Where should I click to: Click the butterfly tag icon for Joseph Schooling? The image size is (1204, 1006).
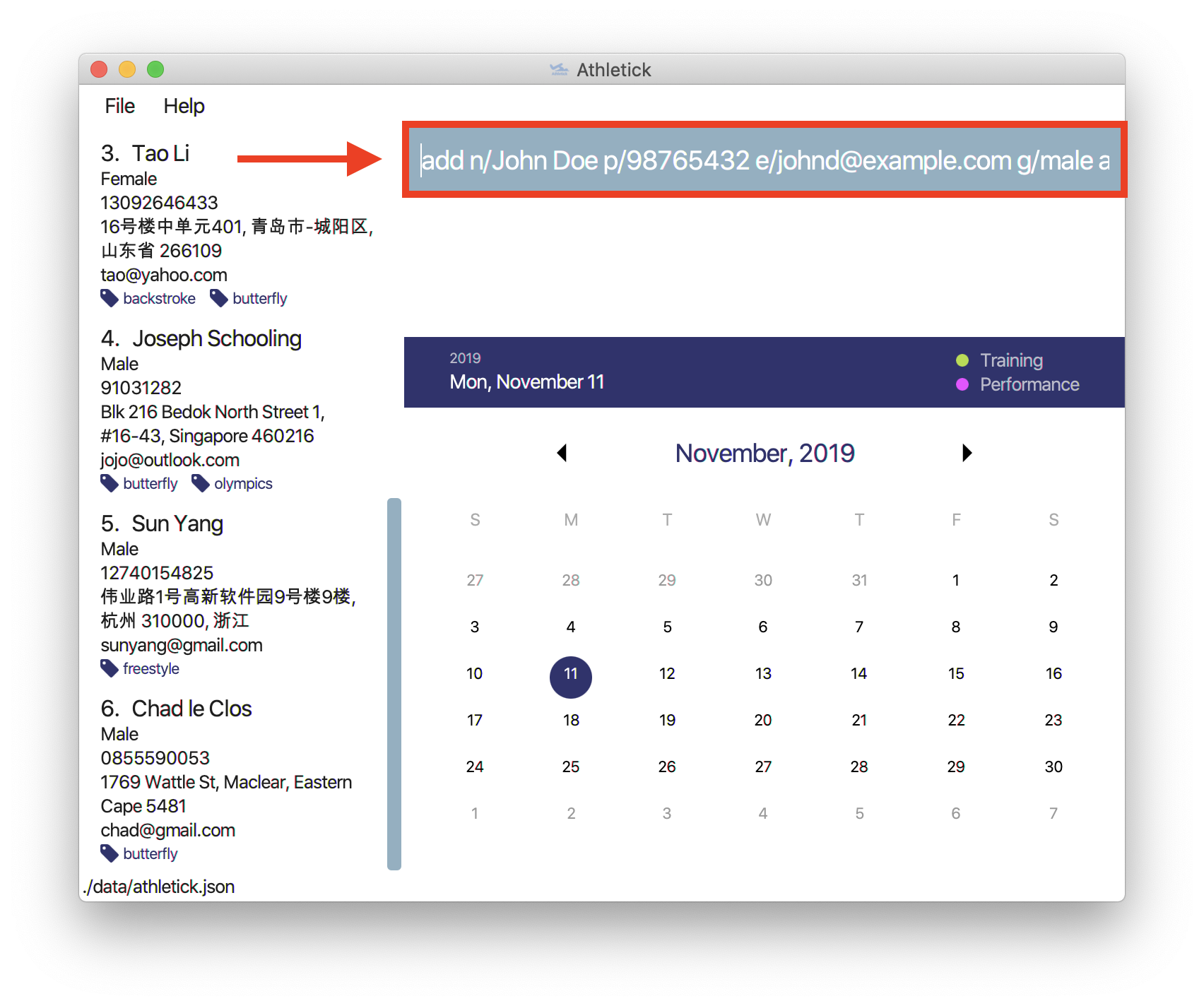110,483
